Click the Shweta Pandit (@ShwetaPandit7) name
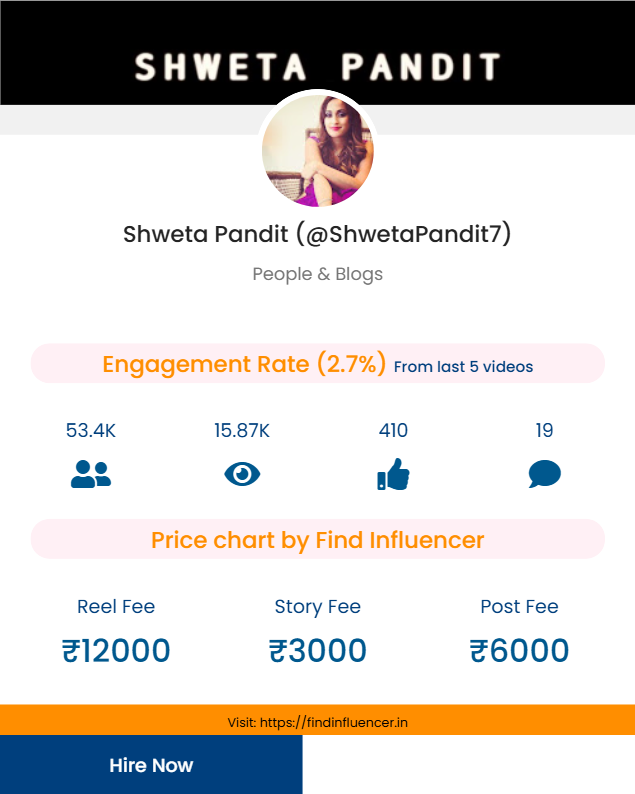The image size is (635, 794). 318,234
